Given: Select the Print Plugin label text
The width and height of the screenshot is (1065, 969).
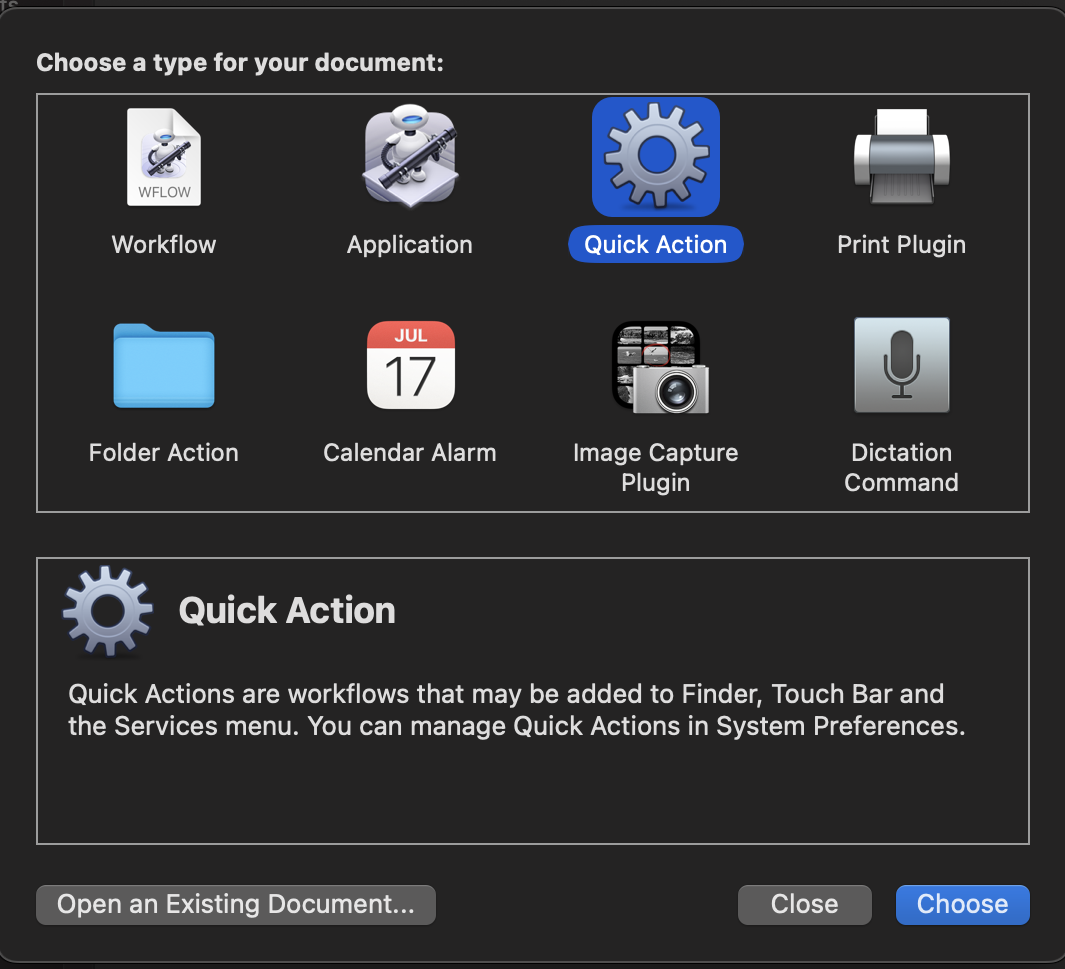Looking at the screenshot, I should (x=901, y=244).
